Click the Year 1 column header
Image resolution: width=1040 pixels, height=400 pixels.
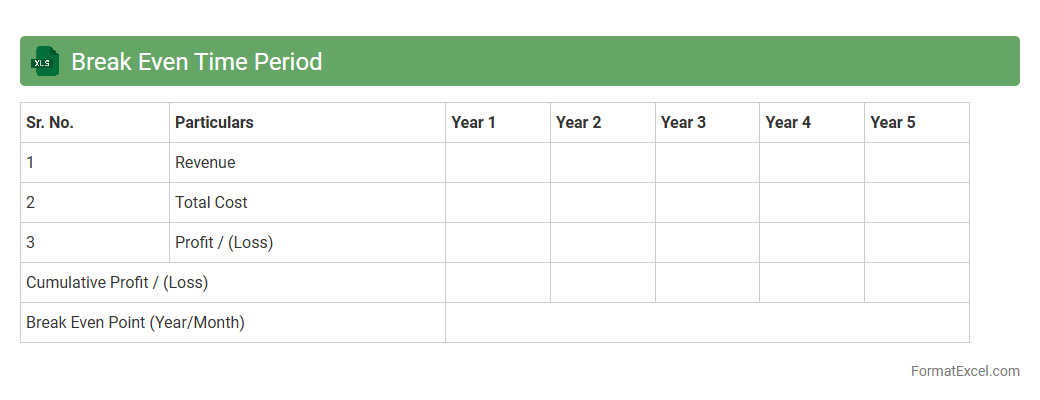[474, 123]
